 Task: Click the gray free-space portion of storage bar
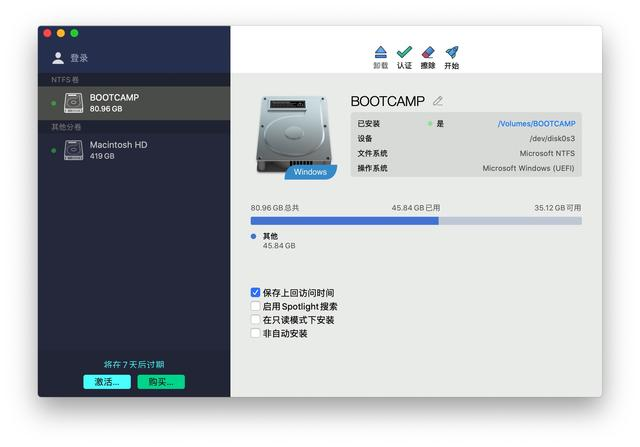510,221
